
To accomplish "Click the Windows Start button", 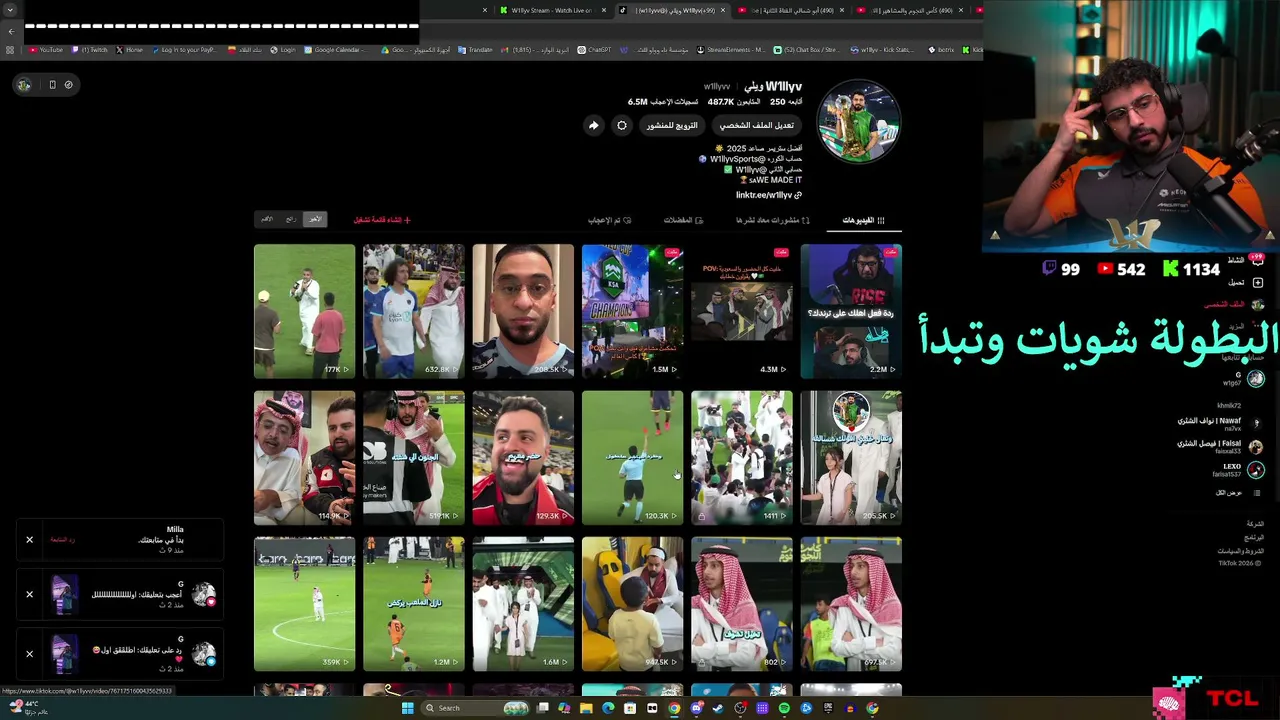I will click(x=407, y=708).
